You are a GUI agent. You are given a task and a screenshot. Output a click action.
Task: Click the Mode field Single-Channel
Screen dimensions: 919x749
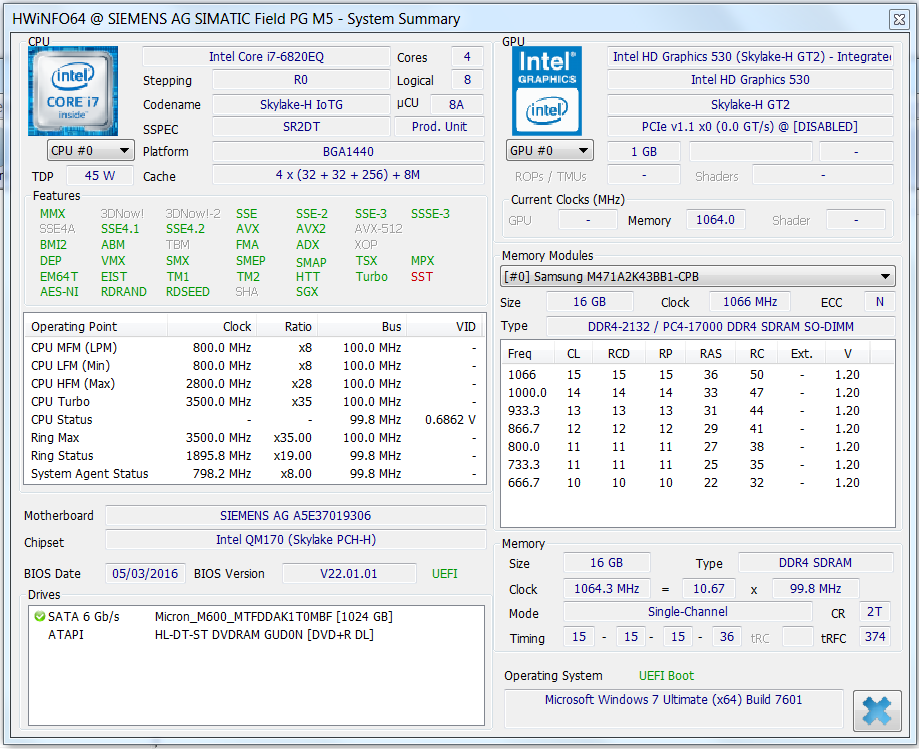[687, 612]
